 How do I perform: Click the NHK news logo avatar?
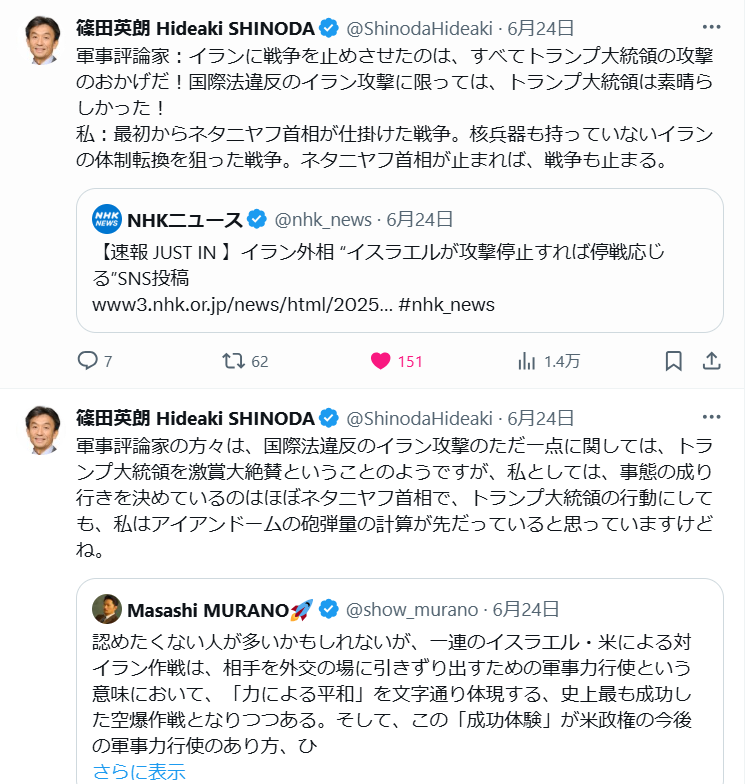pos(107,218)
